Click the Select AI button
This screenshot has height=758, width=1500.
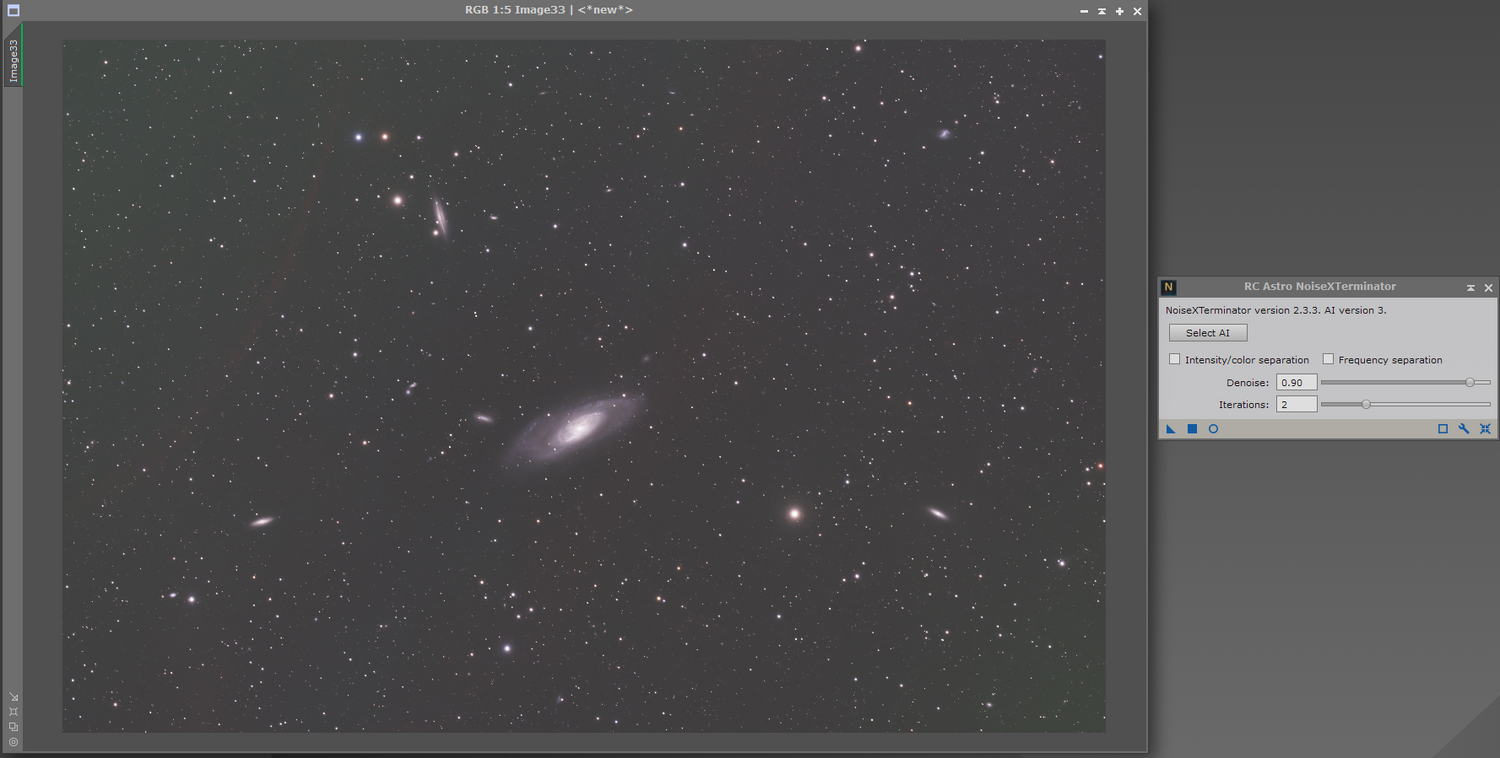pyautogui.click(x=1208, y=333)
